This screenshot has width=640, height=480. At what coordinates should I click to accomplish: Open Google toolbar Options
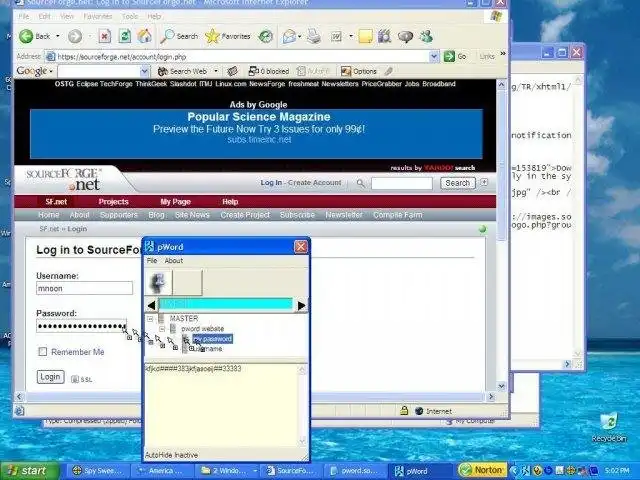[x=359, y=71]
